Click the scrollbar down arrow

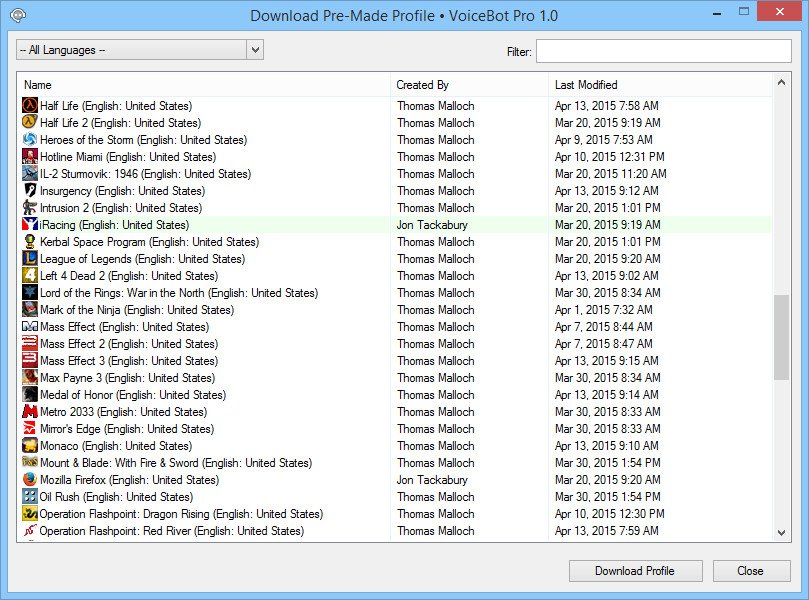[782, 533]
